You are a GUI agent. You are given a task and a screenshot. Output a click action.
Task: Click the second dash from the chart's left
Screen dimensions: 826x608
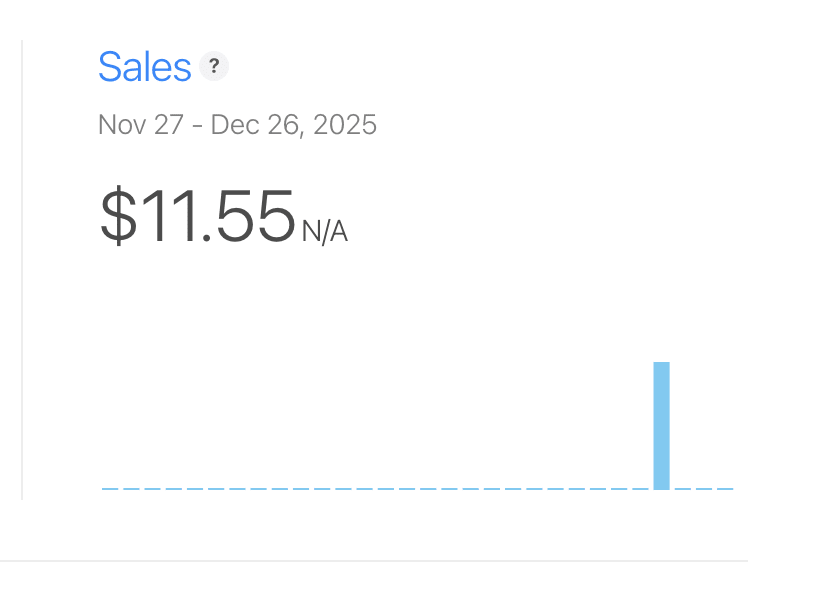tap(130, 489)
